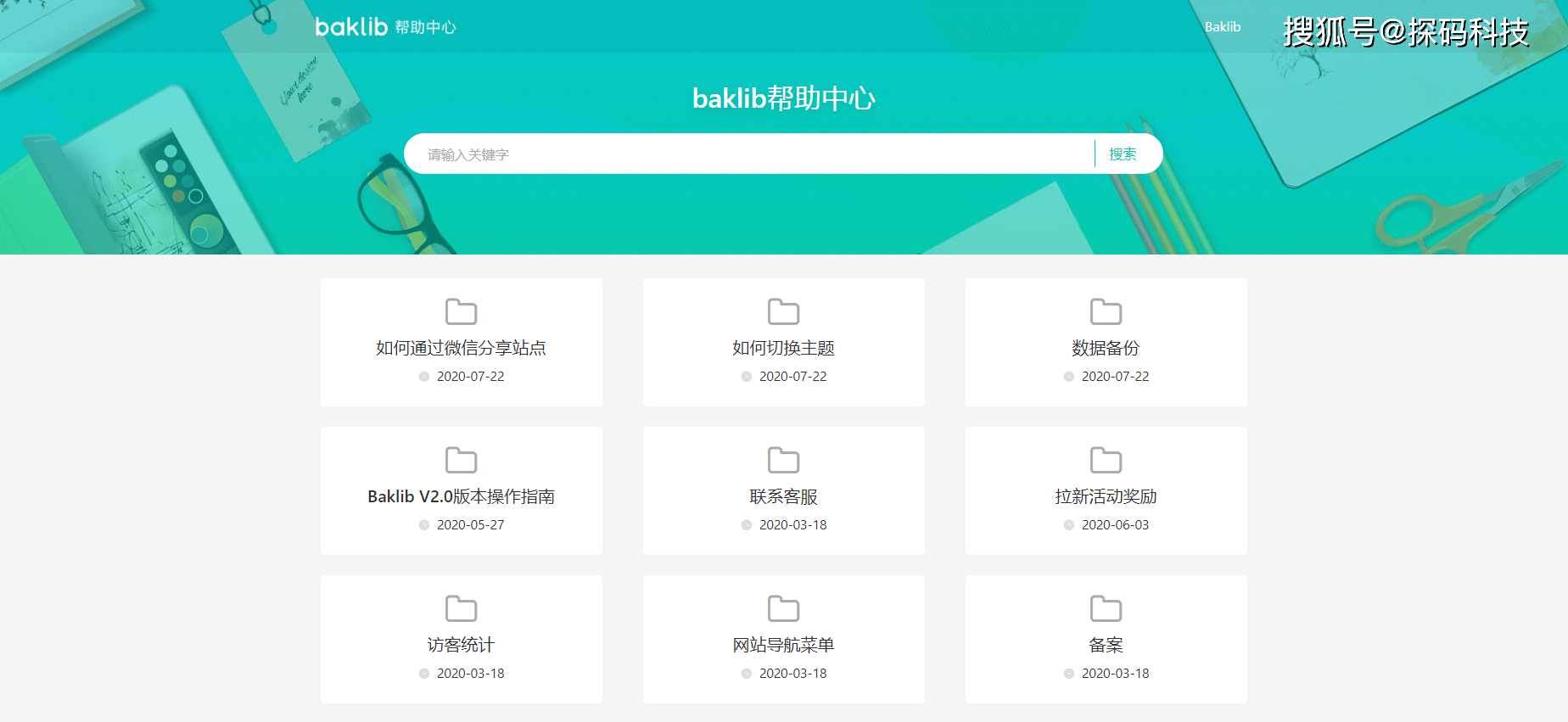Open the 联系客服 title link

[x=783, y=496]
